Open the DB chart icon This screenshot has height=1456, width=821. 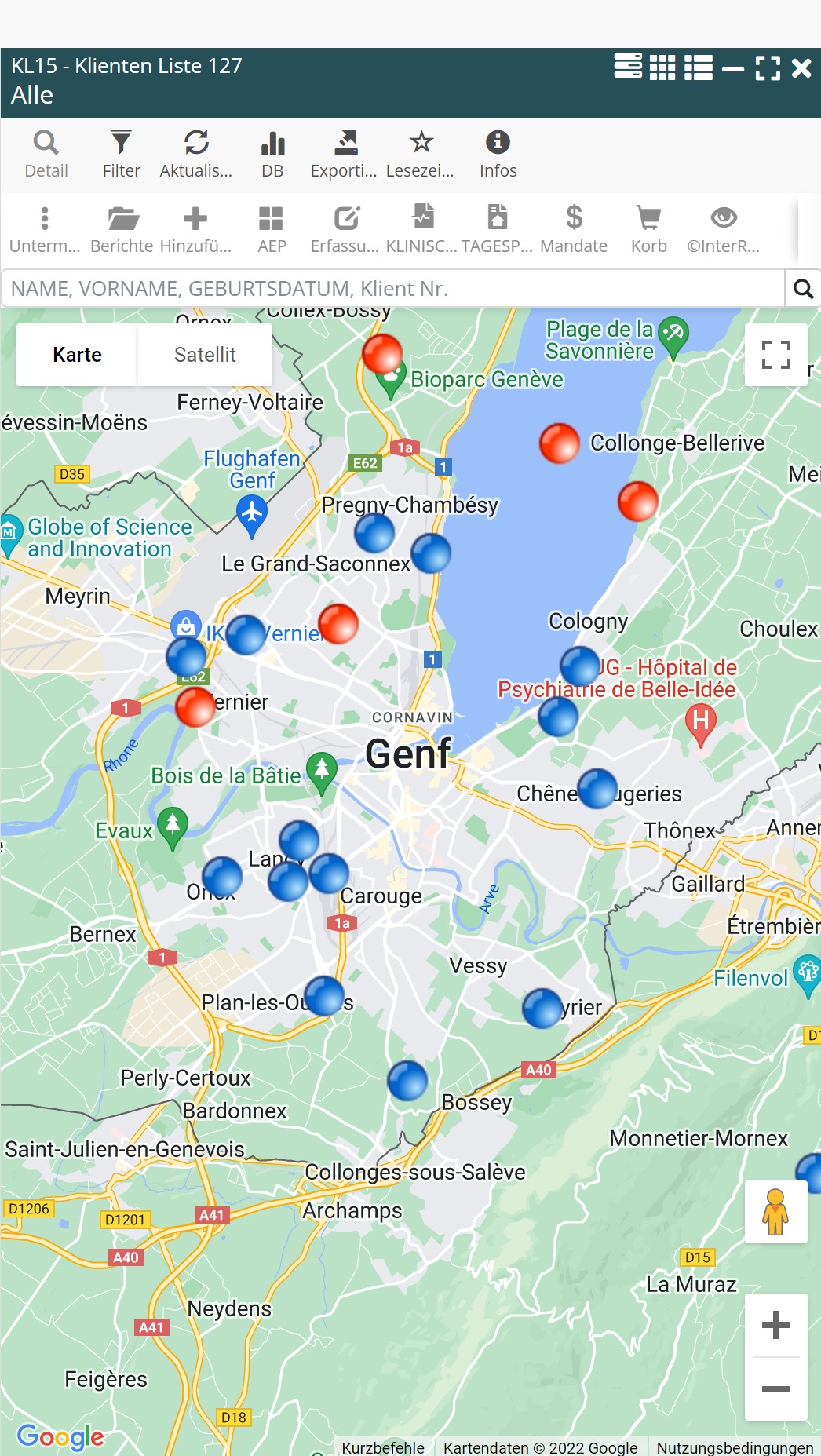coord(272,154)
